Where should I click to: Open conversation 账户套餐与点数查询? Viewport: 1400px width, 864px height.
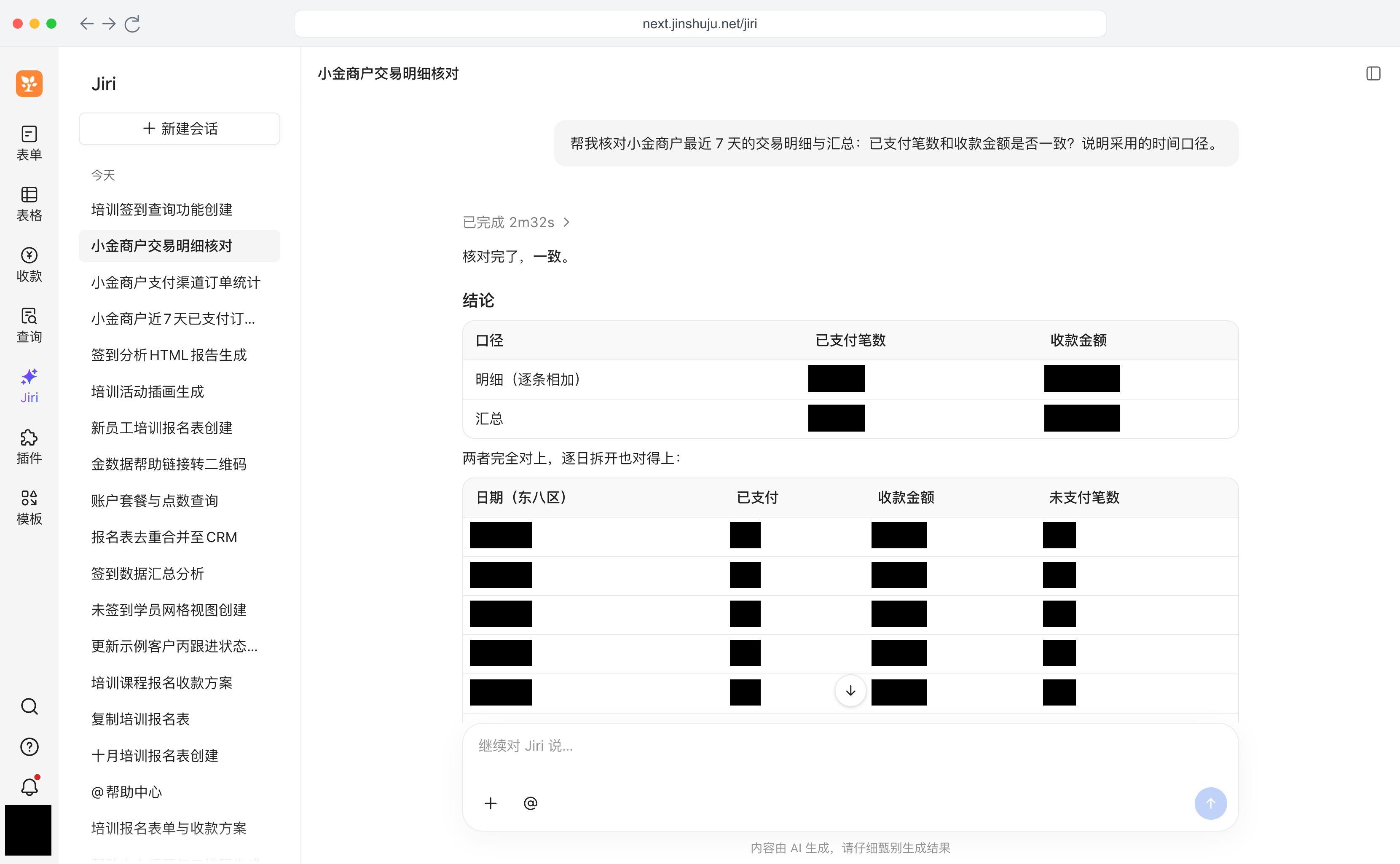tap(180, 501)
